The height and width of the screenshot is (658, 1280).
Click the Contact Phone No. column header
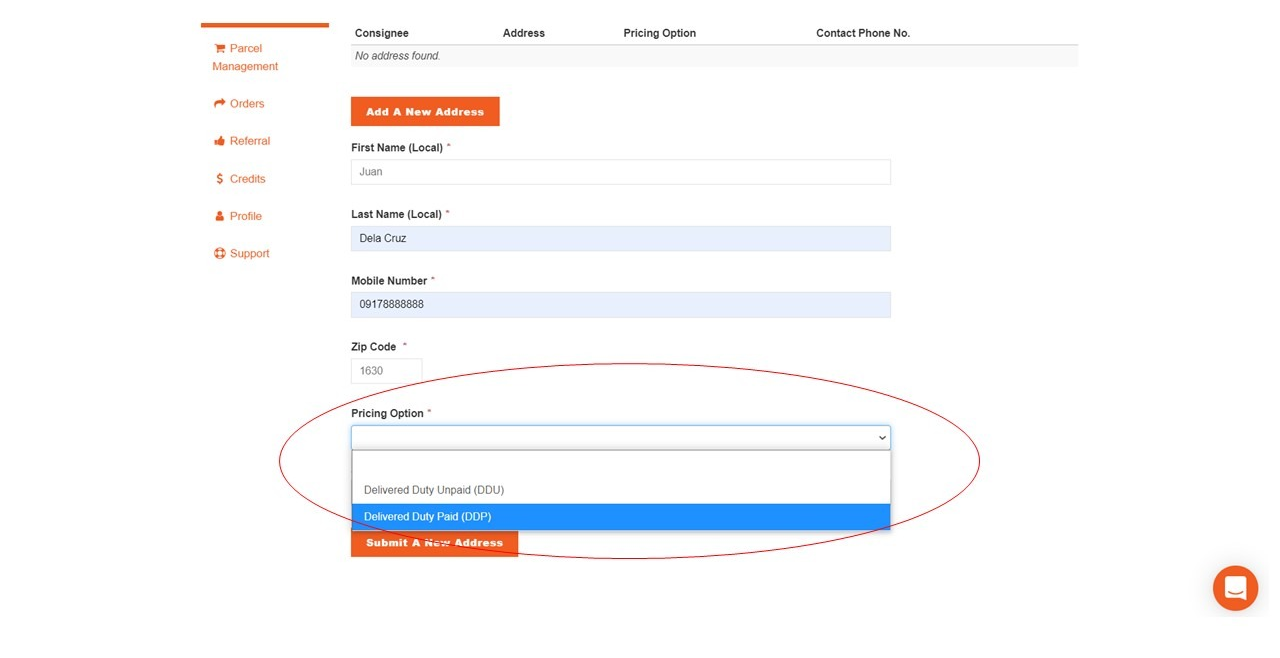point(863,33)
